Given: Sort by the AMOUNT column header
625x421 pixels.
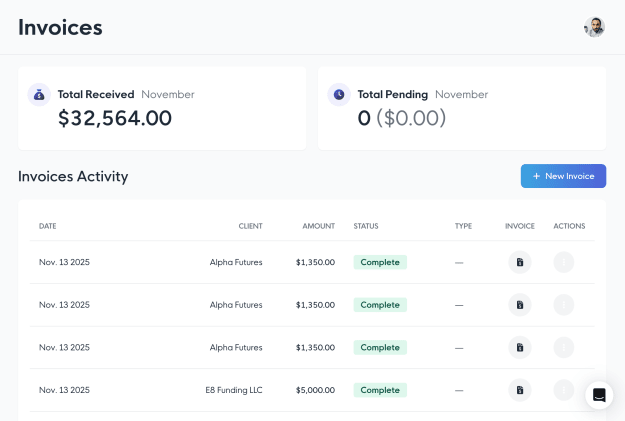Looking at the screenshot, I should (318, 226).
